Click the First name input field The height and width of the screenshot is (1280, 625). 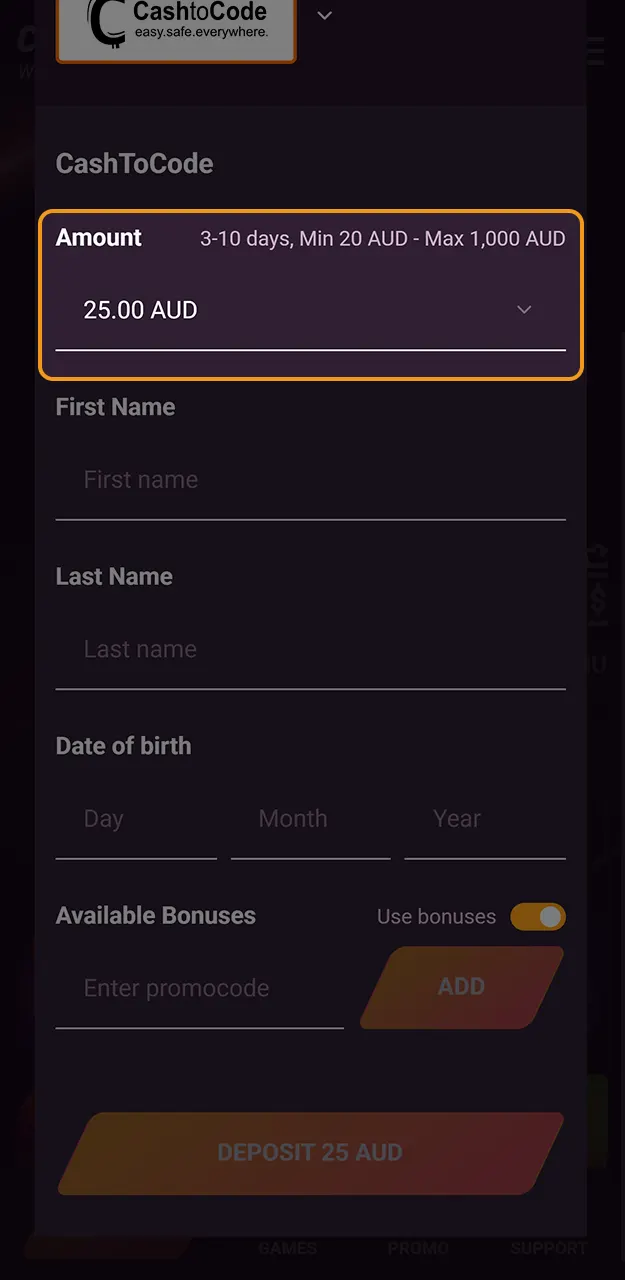[x=310, y=480]
